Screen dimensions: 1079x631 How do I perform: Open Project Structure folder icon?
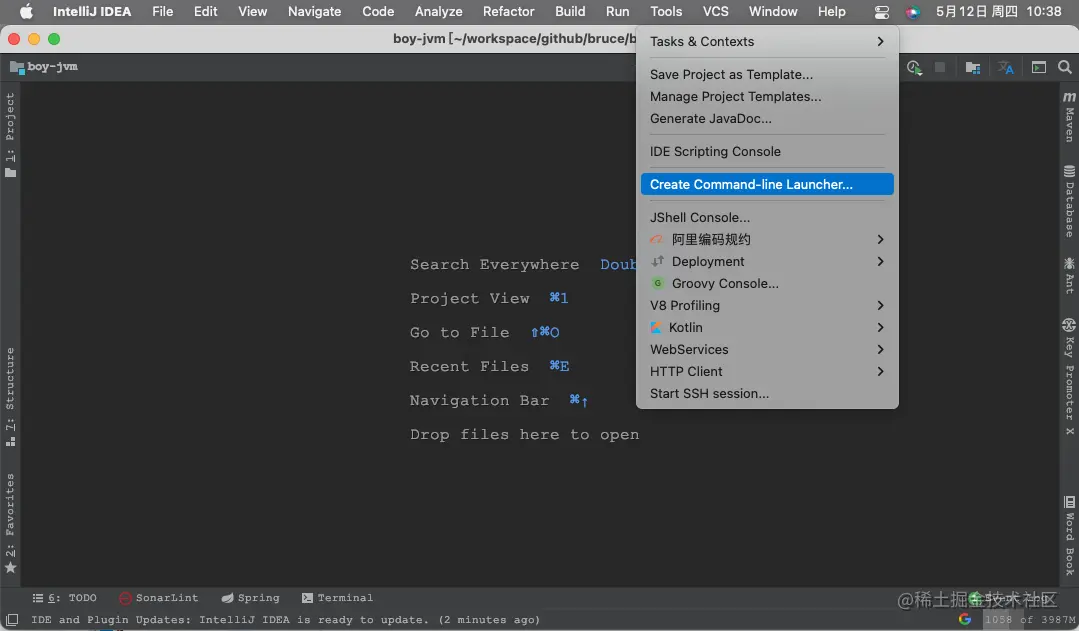972,67
